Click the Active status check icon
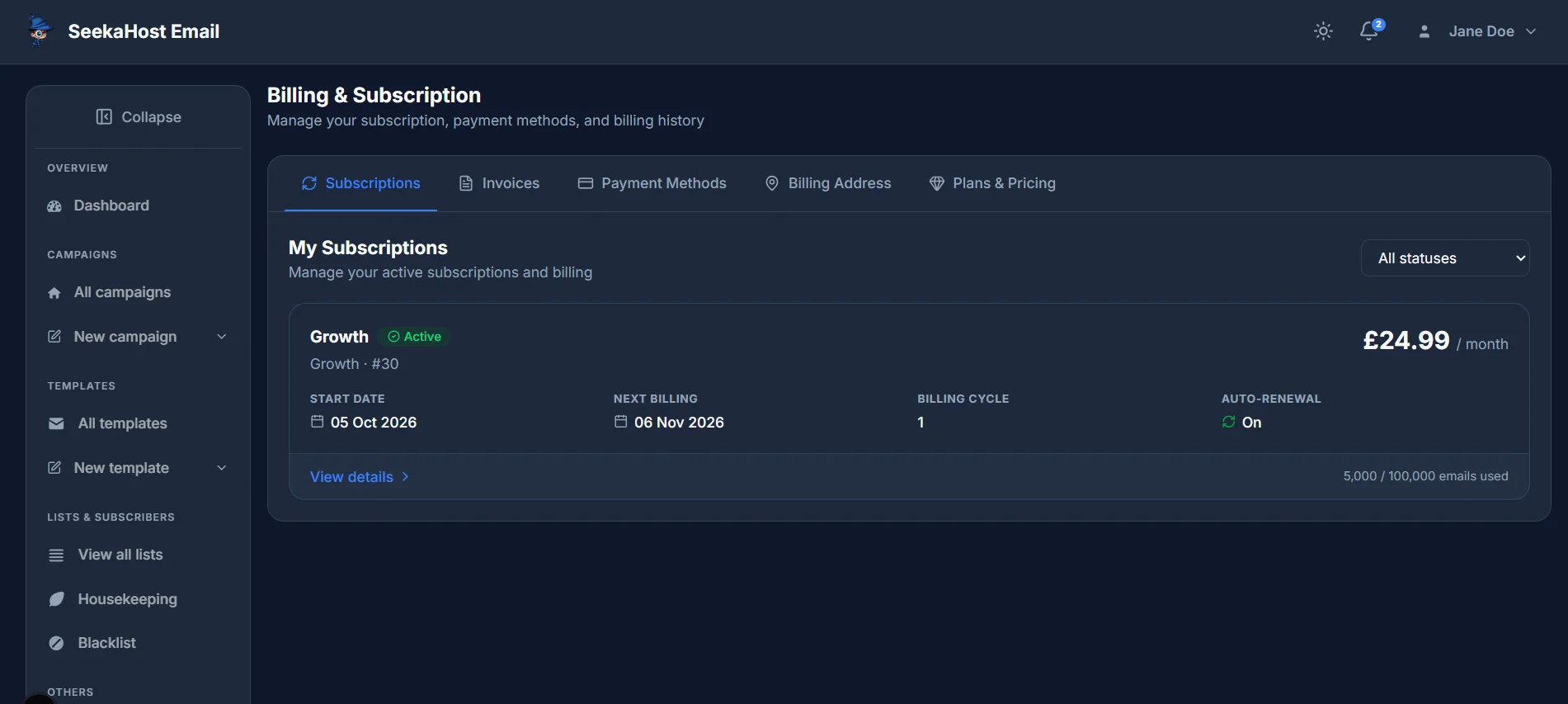This screenshot has height=704, width=1568. [393, 337]
